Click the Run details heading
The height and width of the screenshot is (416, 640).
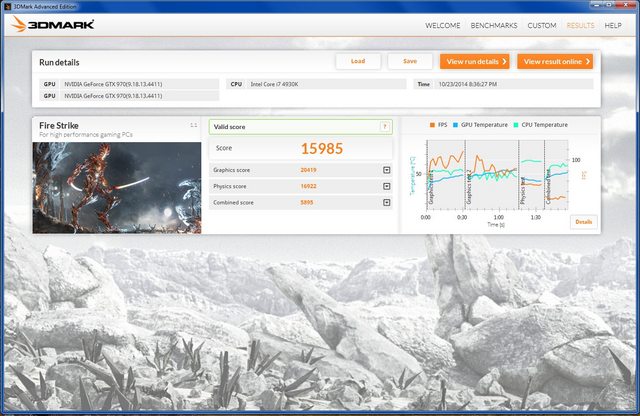click(59, 62)
